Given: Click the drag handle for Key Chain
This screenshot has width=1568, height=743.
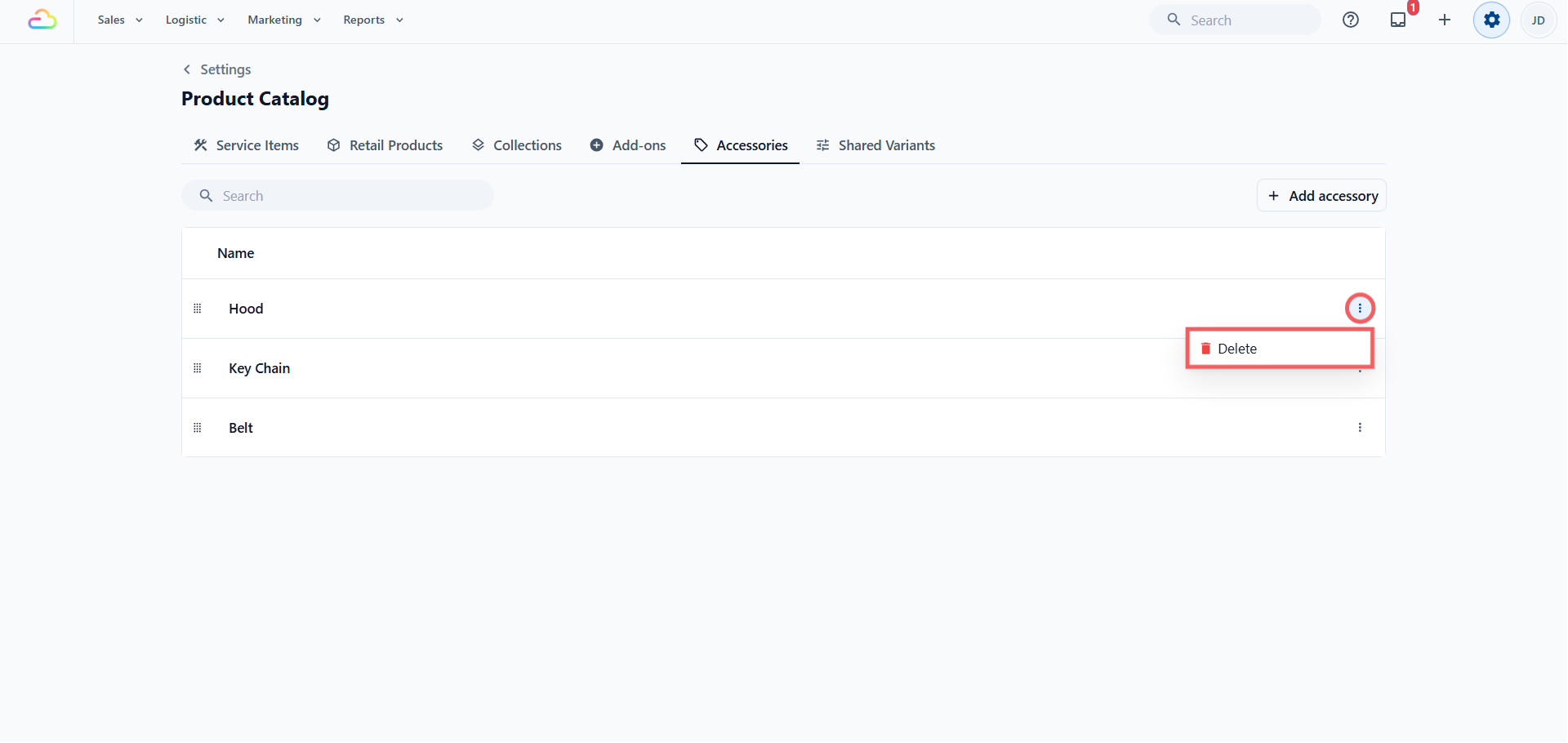Looking at the screenshot, I should [x=197, y=368].
